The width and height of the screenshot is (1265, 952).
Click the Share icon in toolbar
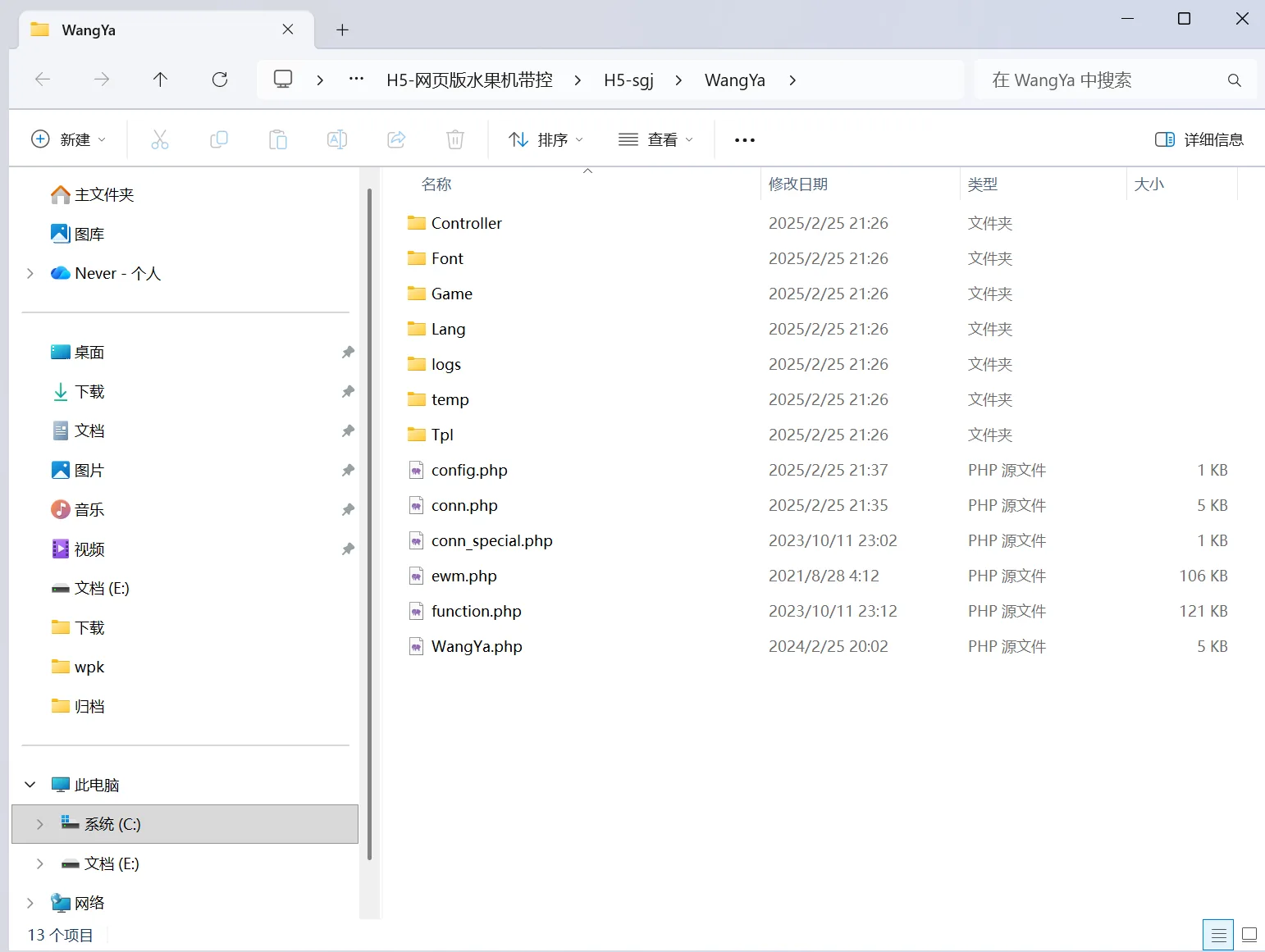(x=396, y=139)
